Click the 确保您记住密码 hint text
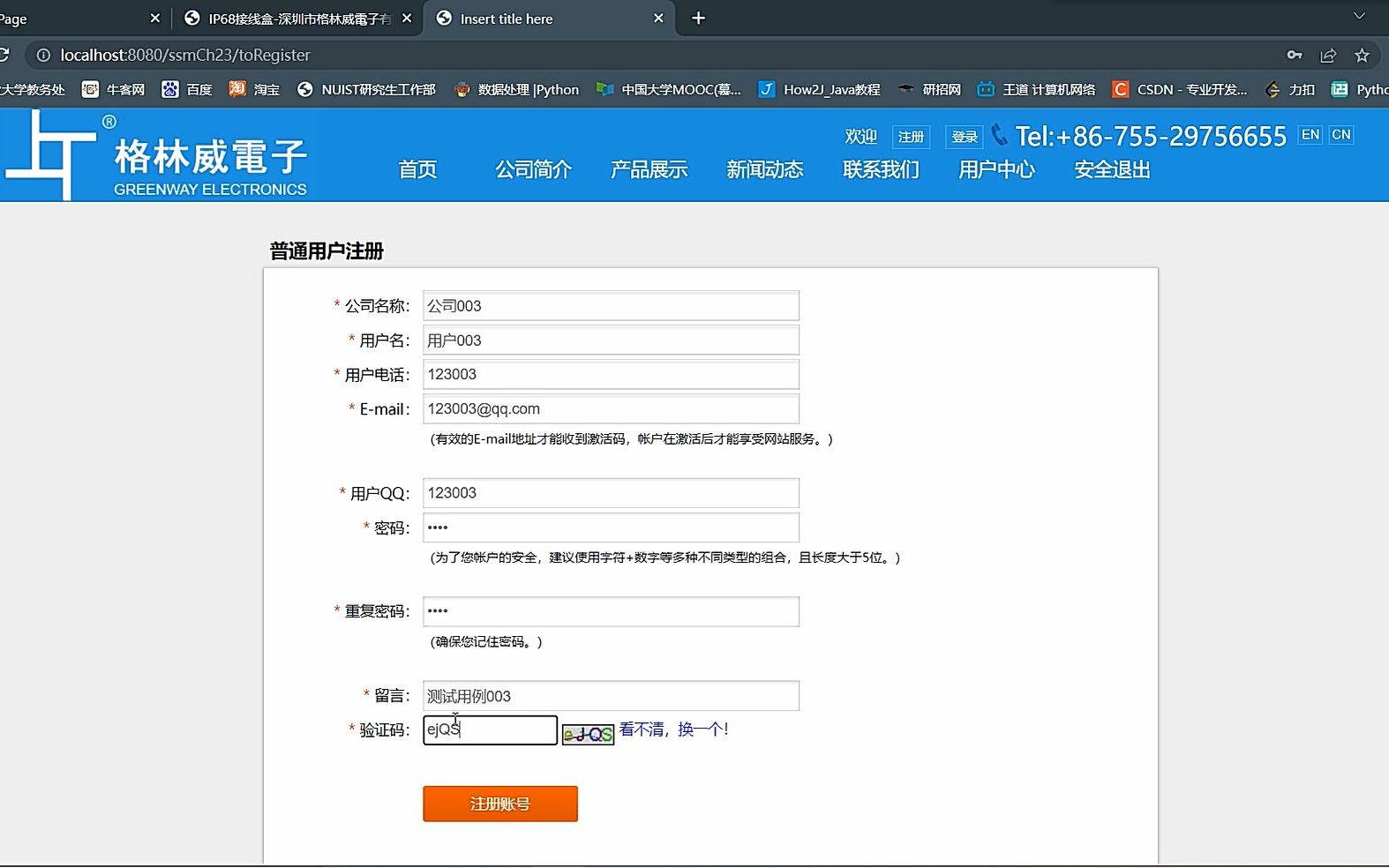1389x868 pixels. tap(486, 642)
